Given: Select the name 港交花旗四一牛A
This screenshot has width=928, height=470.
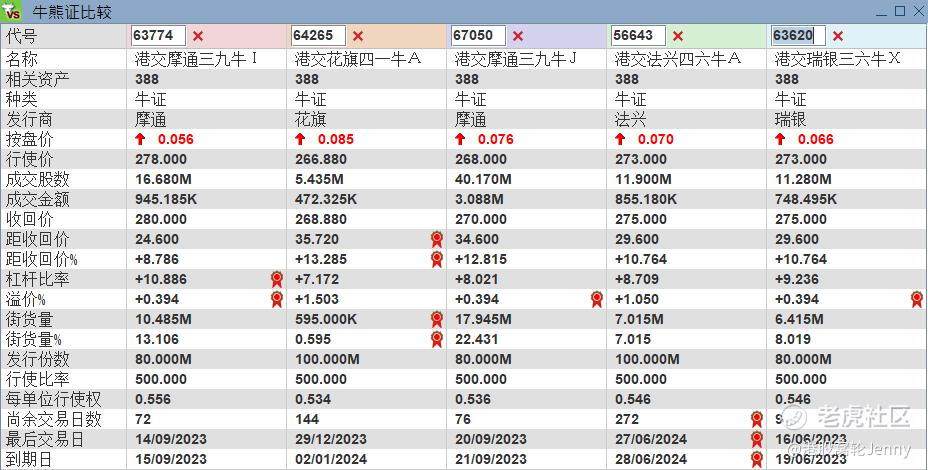Looking at the screenshot, I should [x=358, y=59].
